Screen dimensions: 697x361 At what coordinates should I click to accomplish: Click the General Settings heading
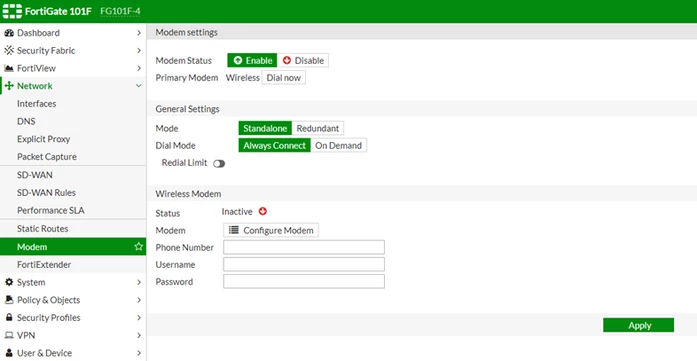click(187, 109)
